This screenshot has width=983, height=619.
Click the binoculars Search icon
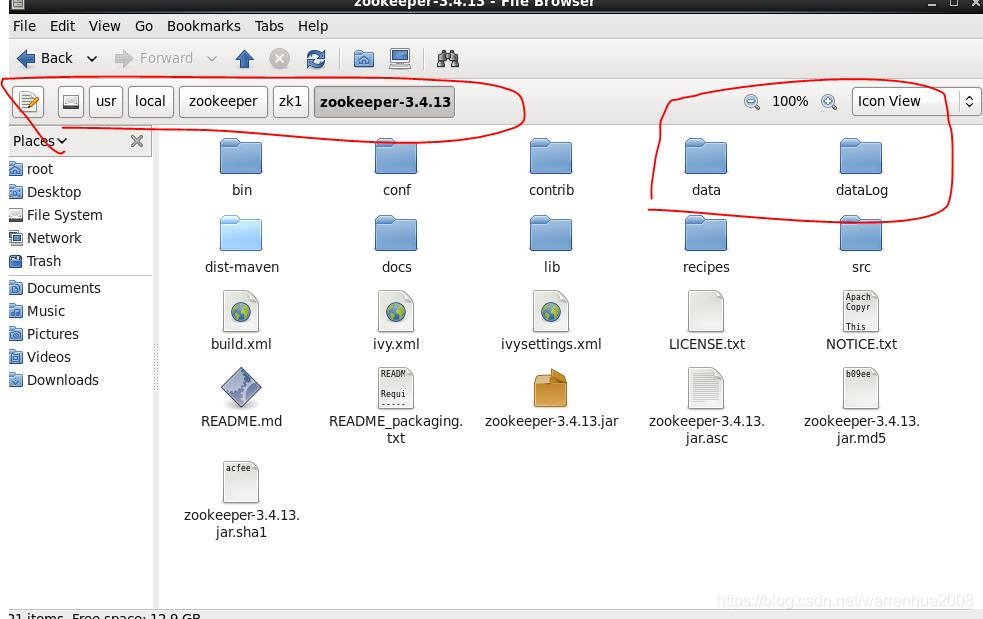(448, 59)
